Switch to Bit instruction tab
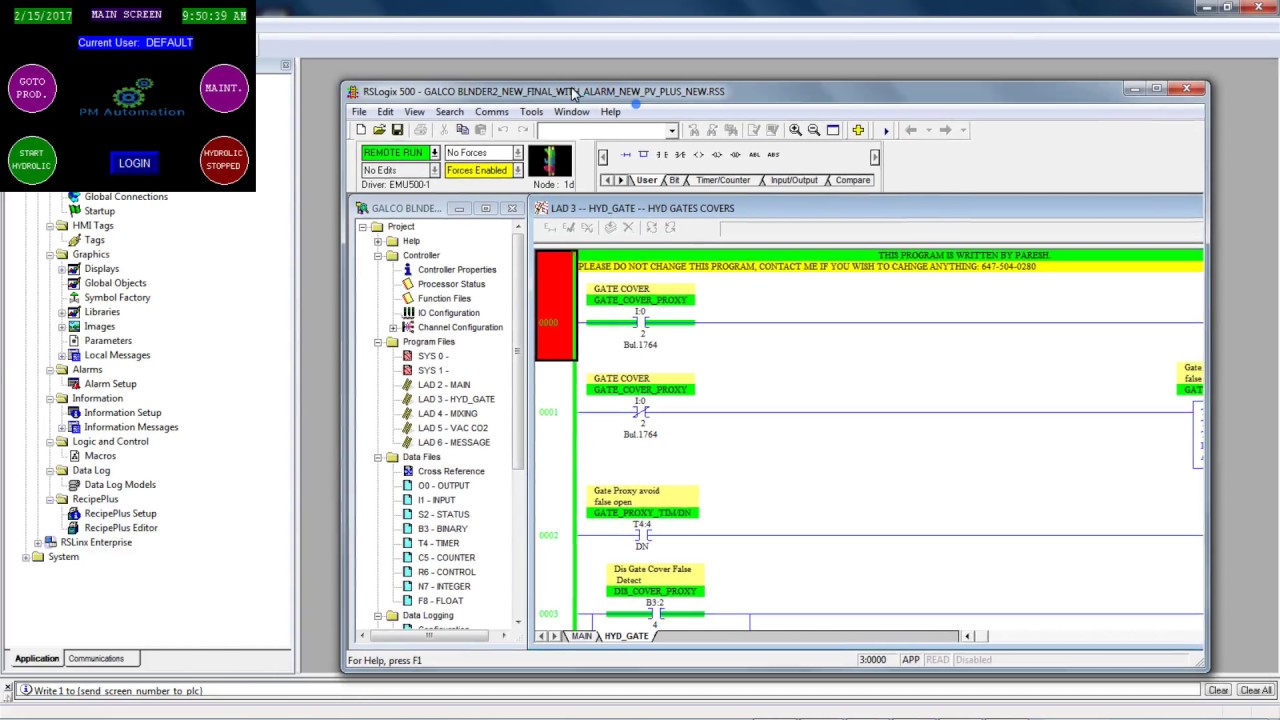Viewport: 1280px width, 720px height. (x=674, y=180)
